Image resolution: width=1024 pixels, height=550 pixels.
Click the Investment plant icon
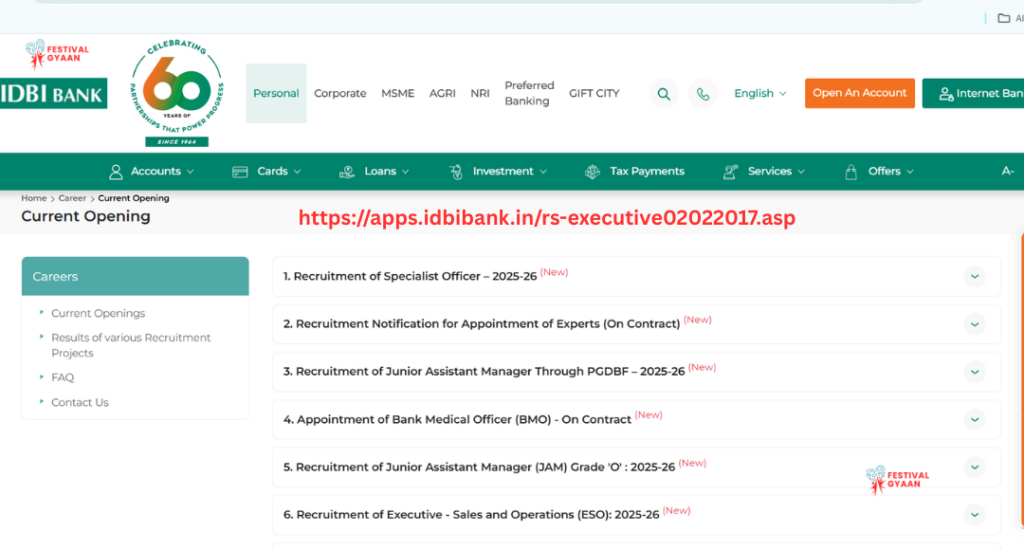tap(456, 172)
